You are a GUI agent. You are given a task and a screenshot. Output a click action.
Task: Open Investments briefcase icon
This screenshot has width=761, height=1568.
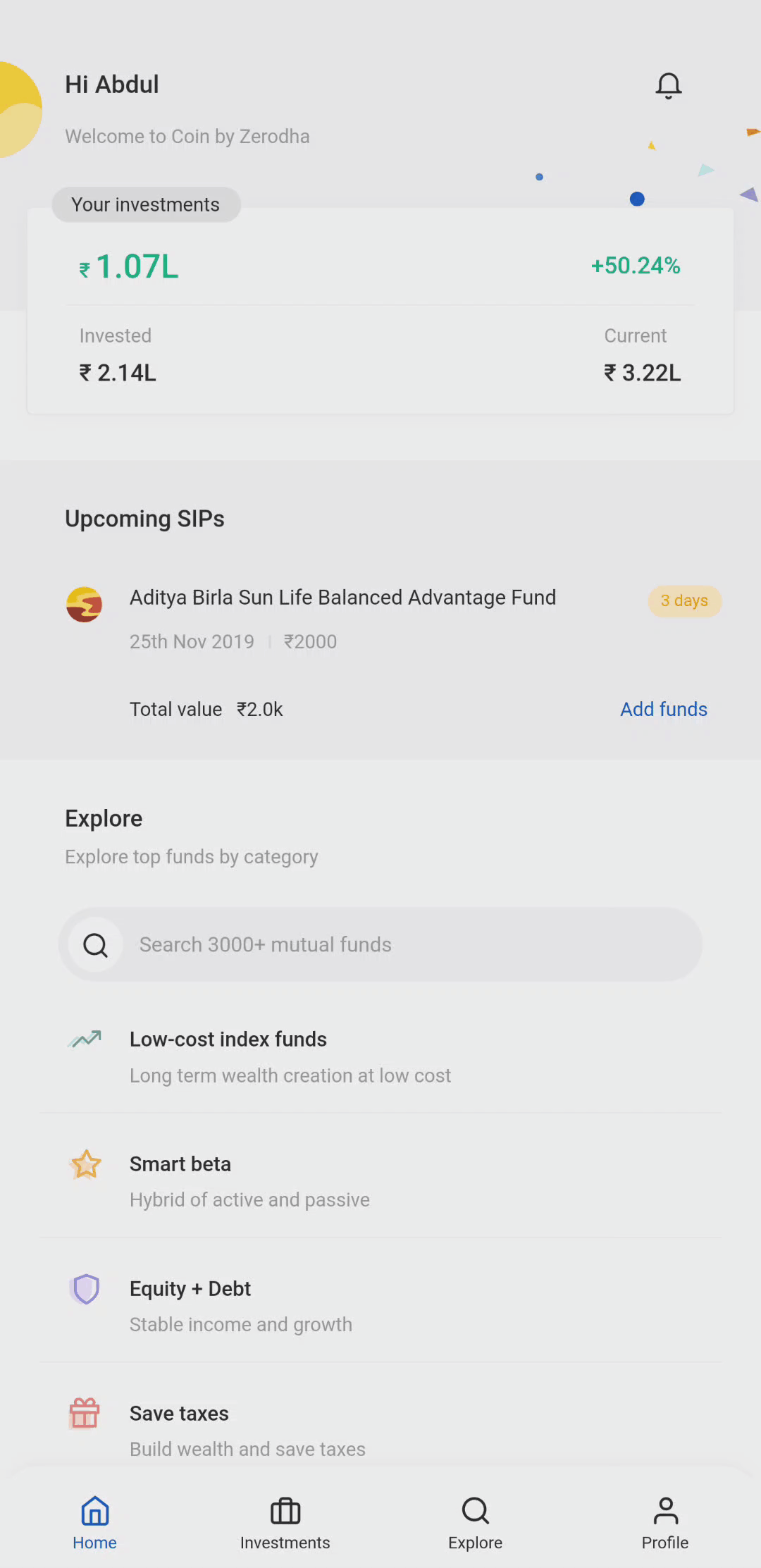click(285, 1510)
